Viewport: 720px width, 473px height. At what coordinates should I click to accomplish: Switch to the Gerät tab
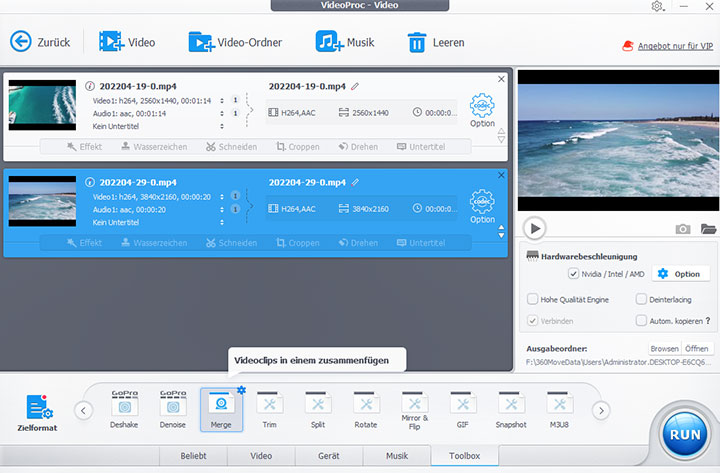[329, 456]
